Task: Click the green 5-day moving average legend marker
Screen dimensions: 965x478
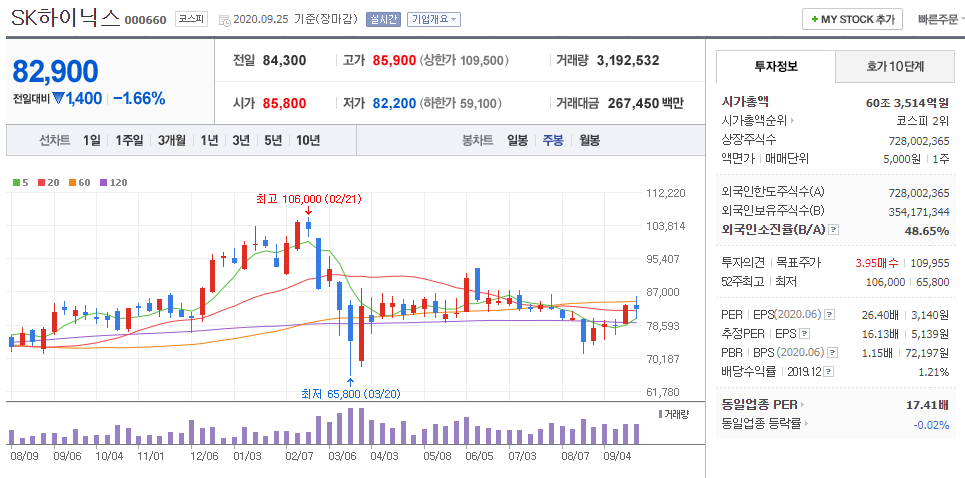Action: [17, 183]
